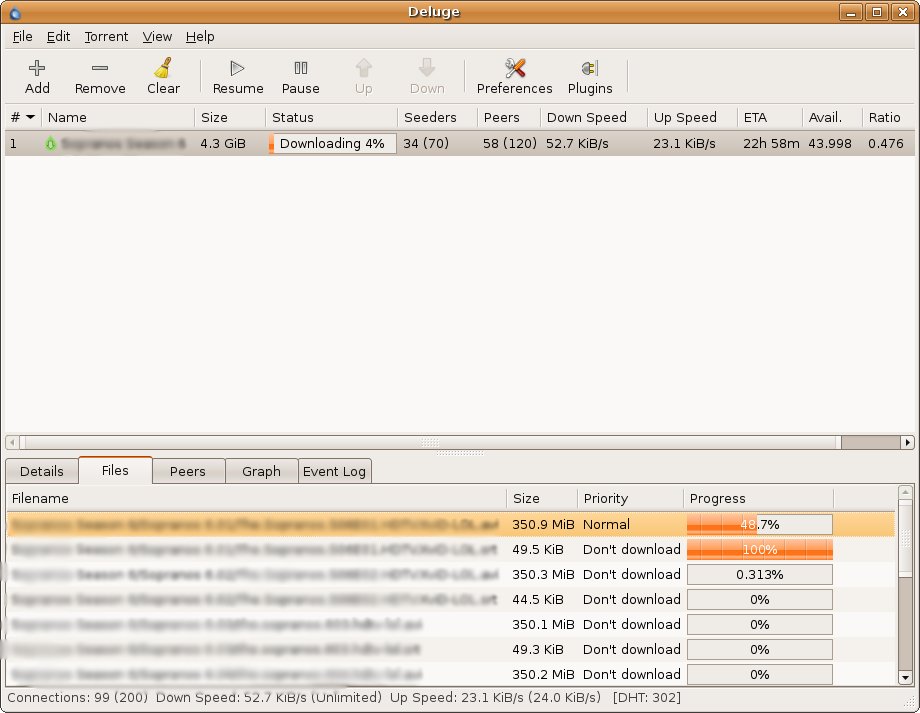Screen dimensions: 920x713
Task: Sort by the ETA column header
Action: point(770,117)
